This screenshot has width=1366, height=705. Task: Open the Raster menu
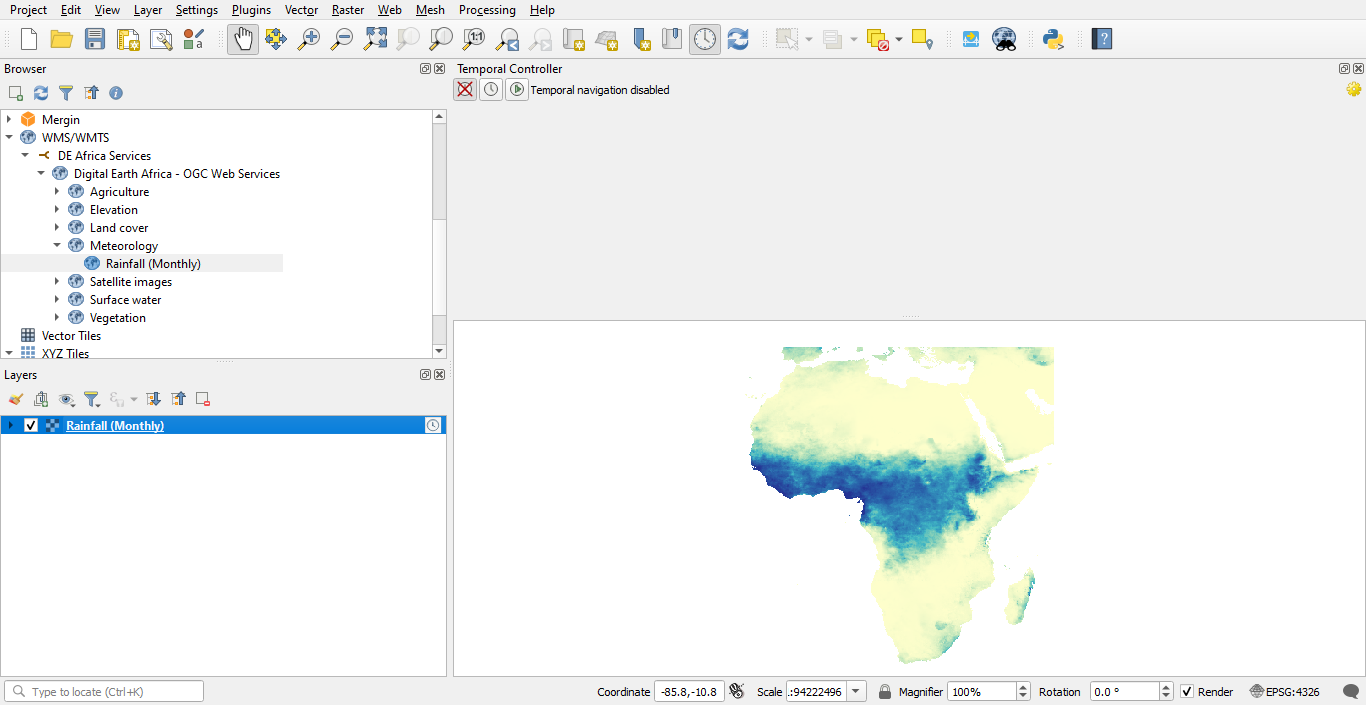(347, 10)
